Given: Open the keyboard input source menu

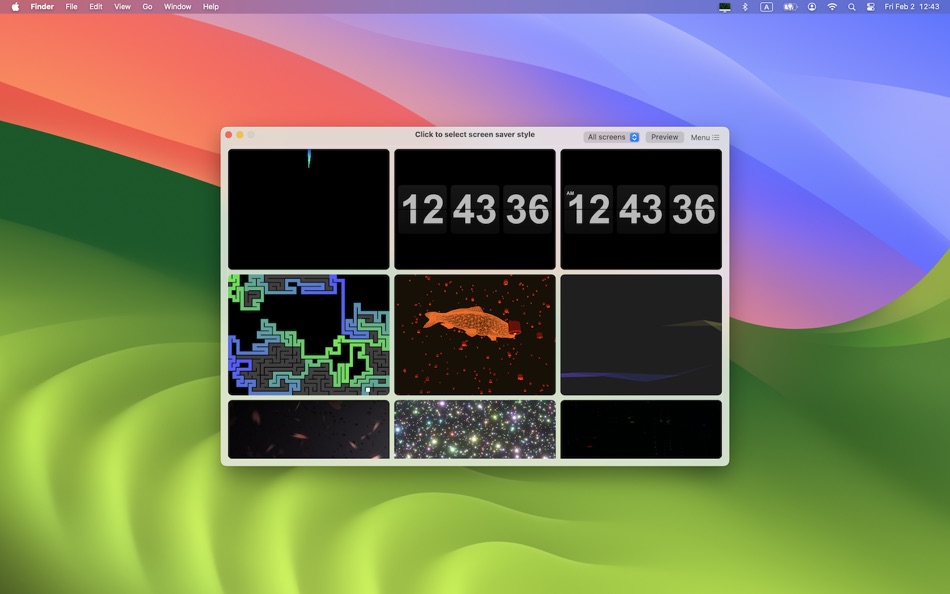Looking at the screenshot, I should tap(766, 7).
